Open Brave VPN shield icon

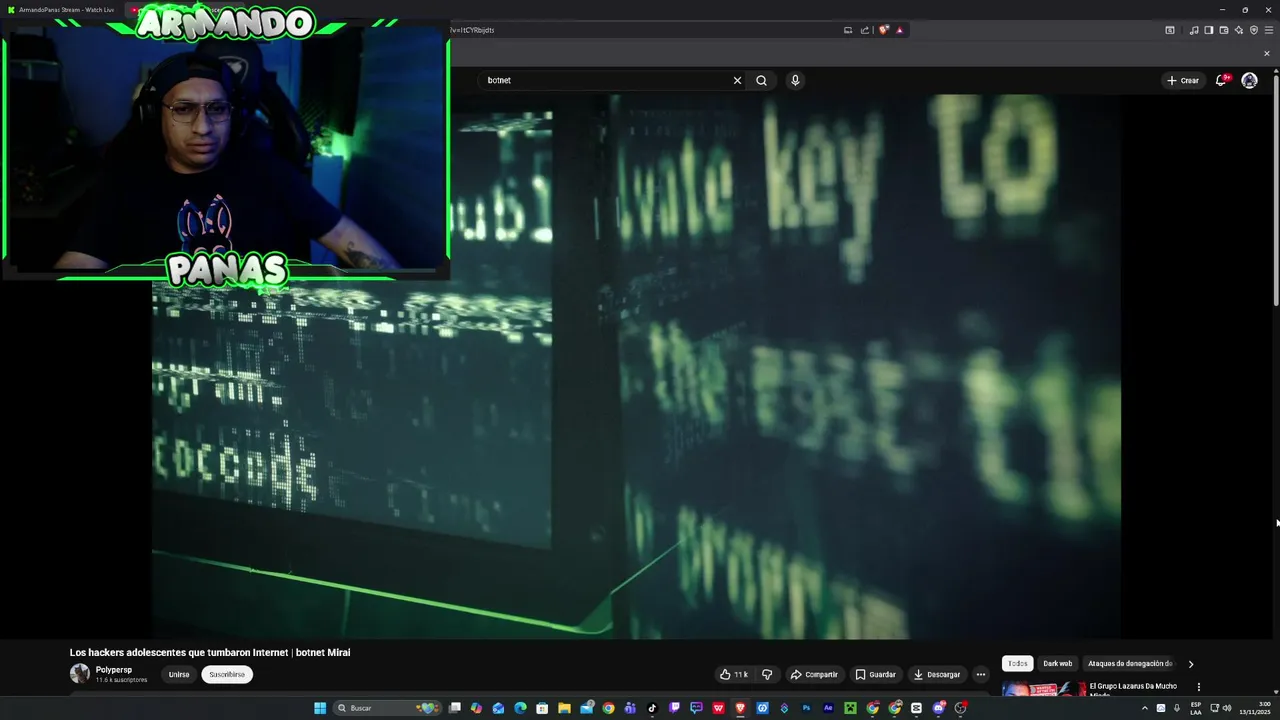click(1254, 30)
